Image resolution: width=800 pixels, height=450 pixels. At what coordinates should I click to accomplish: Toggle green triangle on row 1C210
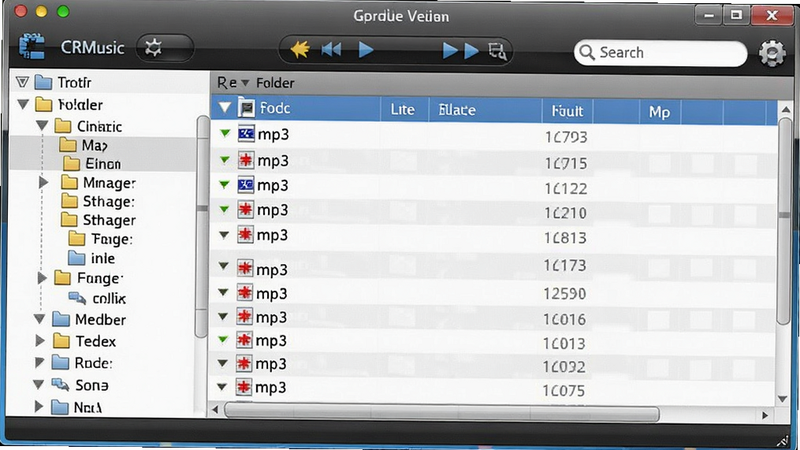(224, 209)
